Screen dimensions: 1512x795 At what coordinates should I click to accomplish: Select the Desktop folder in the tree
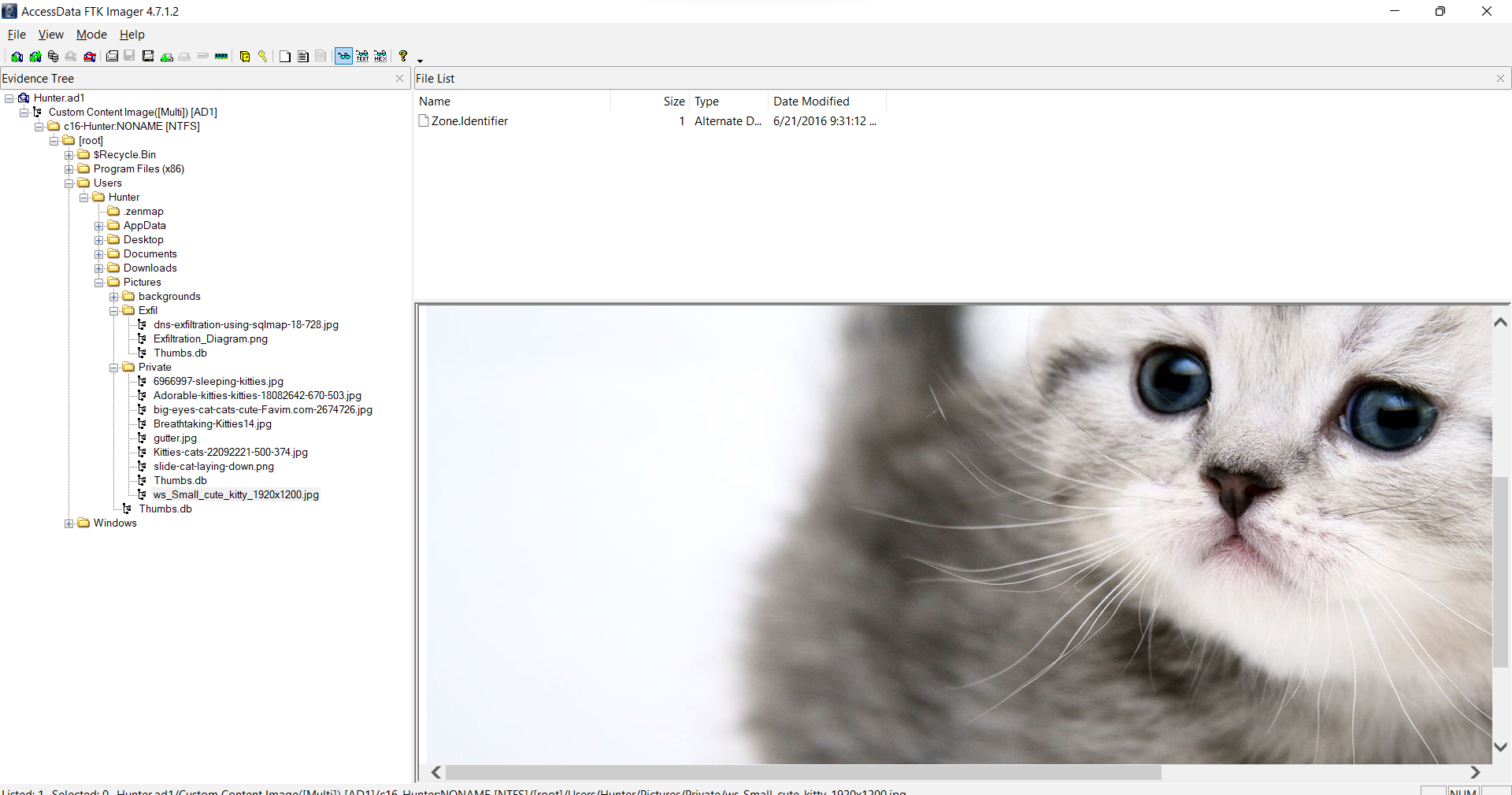[143, 240]
